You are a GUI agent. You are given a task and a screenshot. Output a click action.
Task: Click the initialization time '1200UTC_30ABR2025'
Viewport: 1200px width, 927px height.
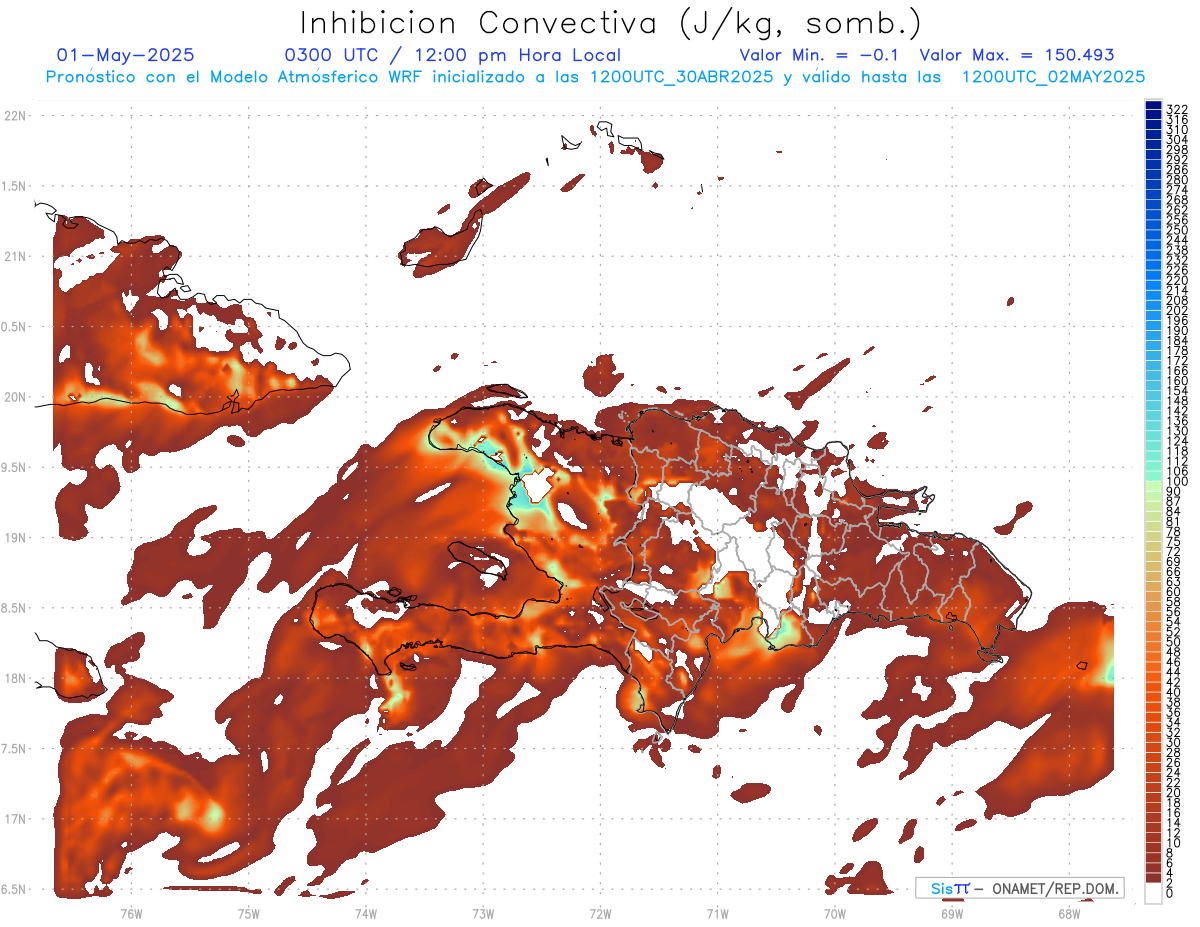coord(682,76)
